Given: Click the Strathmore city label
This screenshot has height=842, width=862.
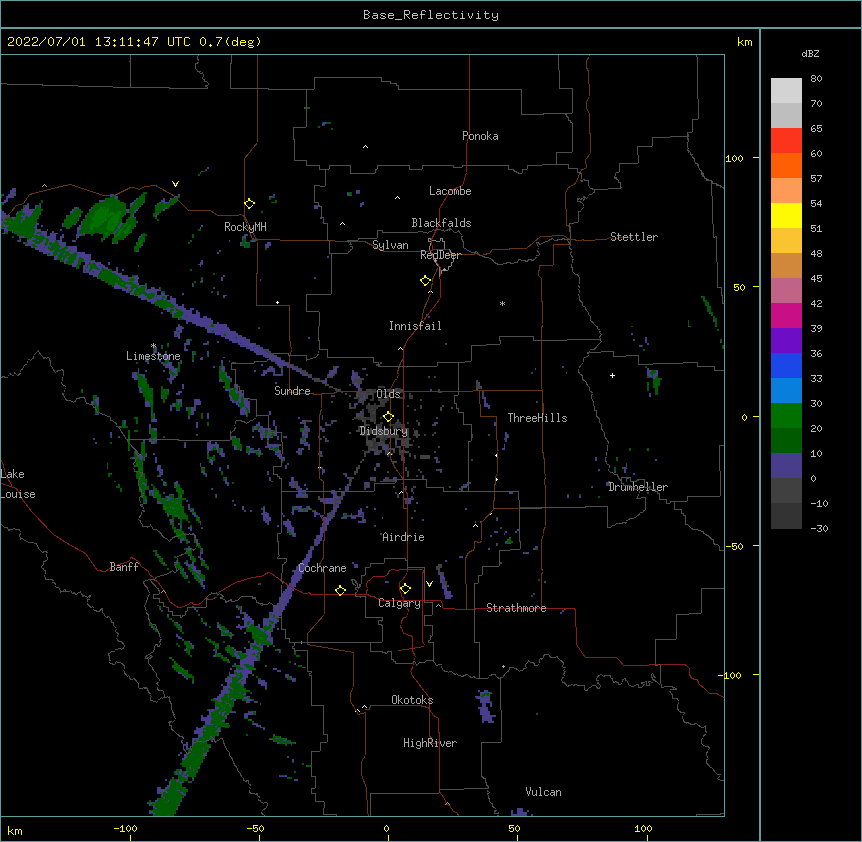Looking at the screenshot, I should coord(516,608).
